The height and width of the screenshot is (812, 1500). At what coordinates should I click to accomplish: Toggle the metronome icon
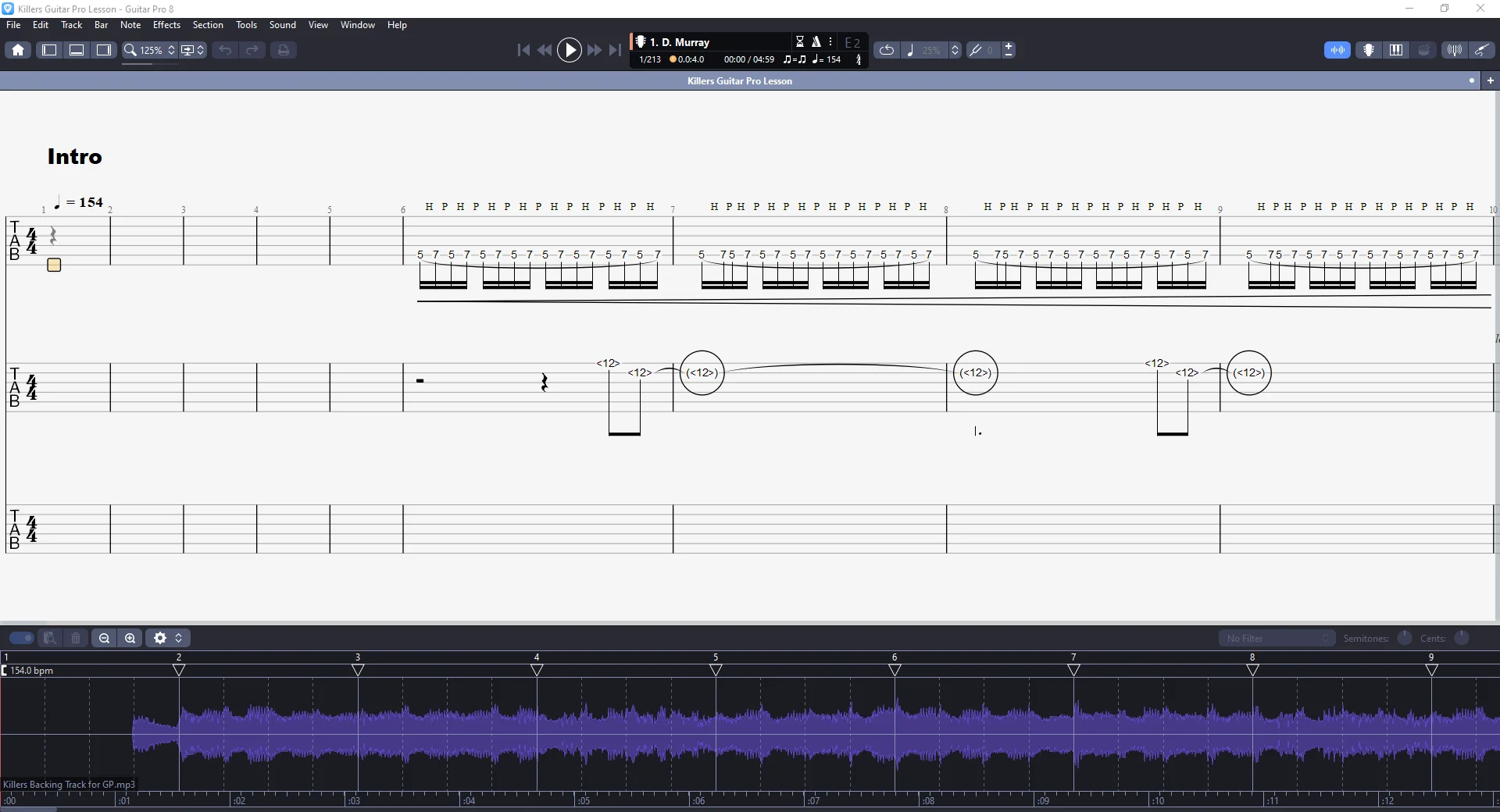pyautogui.click(x=816, y=42)
